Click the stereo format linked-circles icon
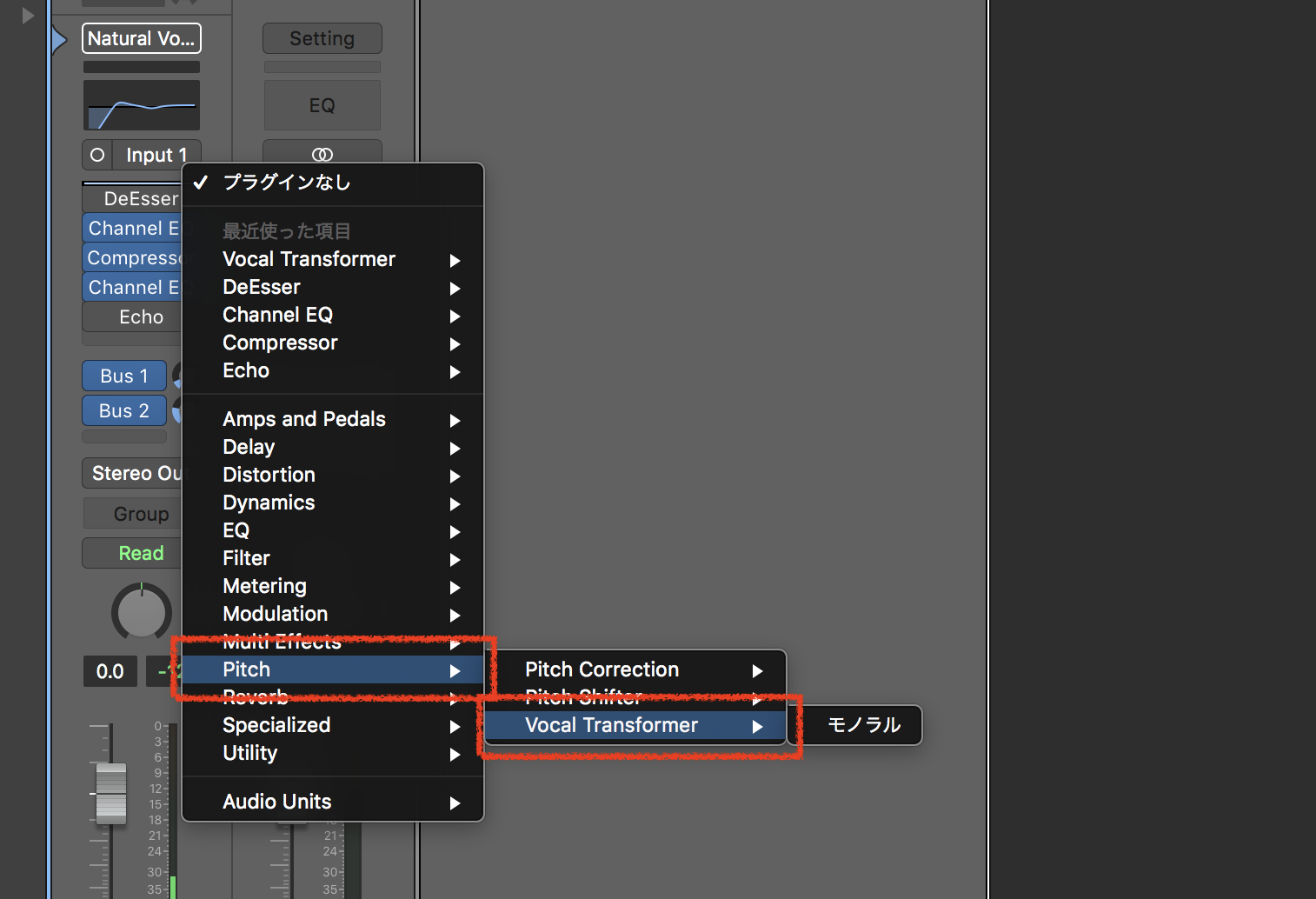 coord(322,155)
